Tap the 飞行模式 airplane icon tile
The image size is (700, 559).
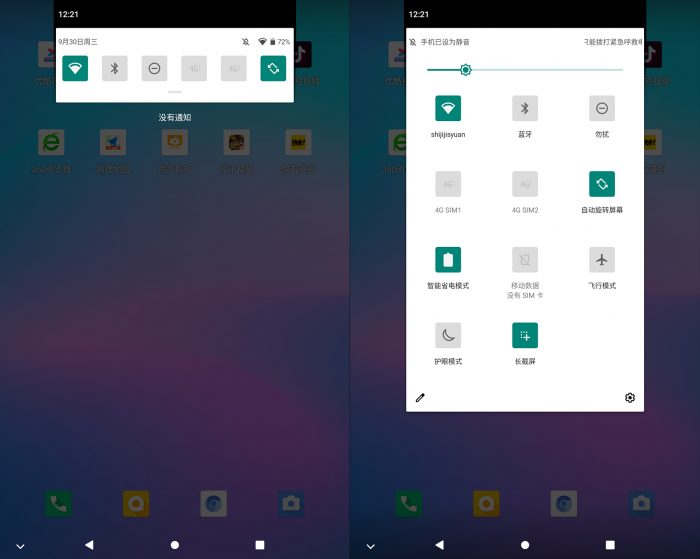[x=601, y=260]
